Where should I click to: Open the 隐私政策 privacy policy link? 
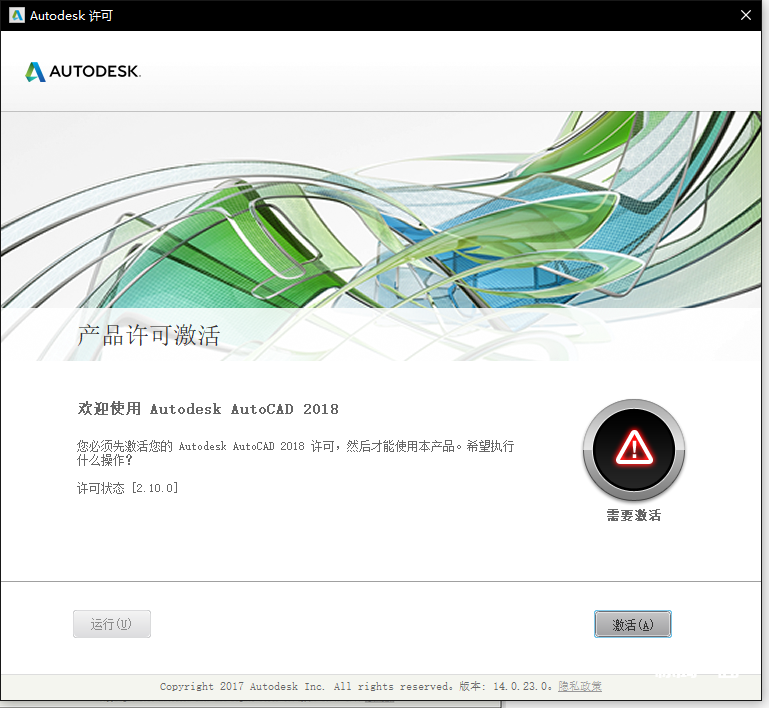click(580, 687)
